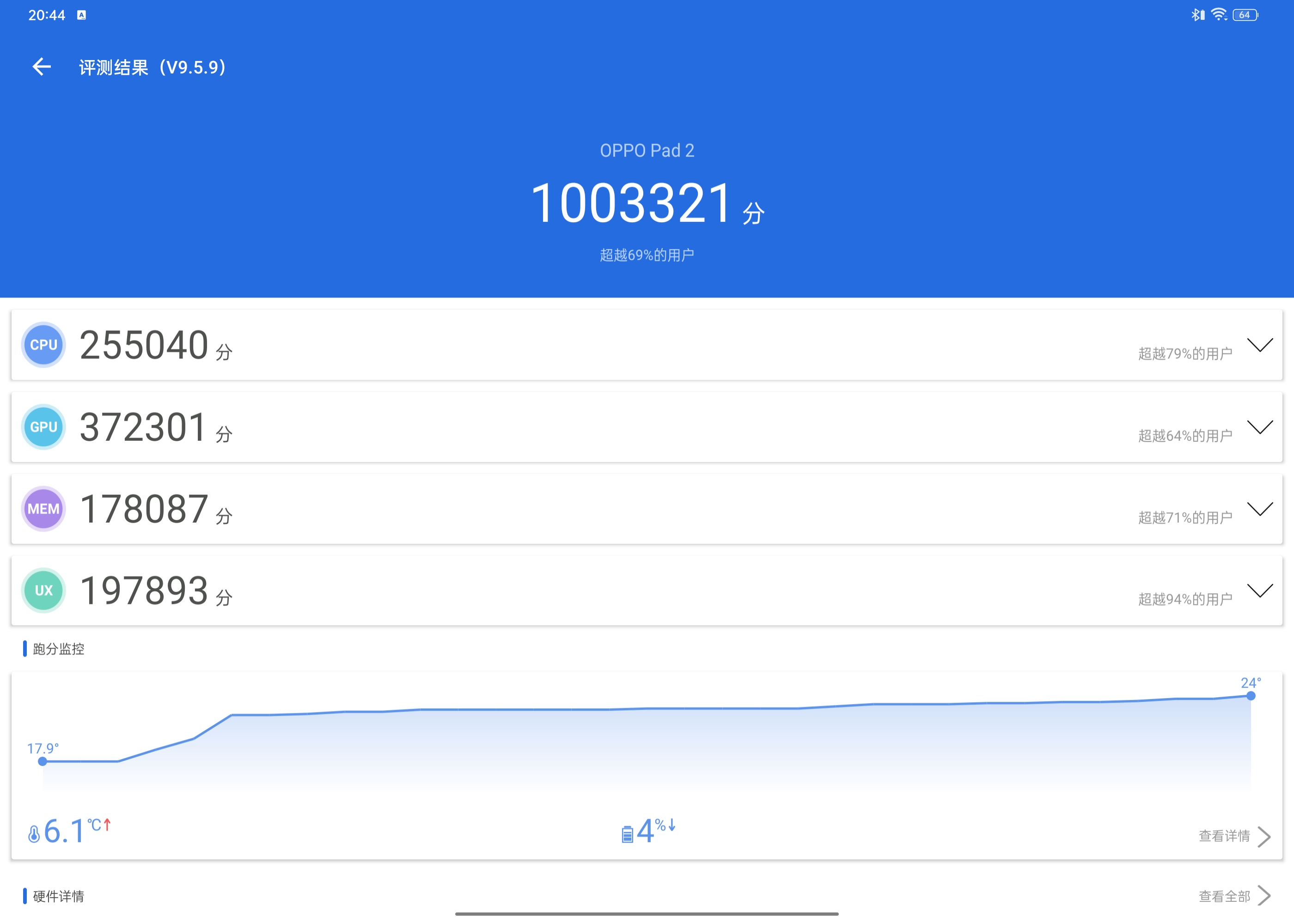Tap the battery drop icon
Screen dimensions: 1294x924
[627, 834]
